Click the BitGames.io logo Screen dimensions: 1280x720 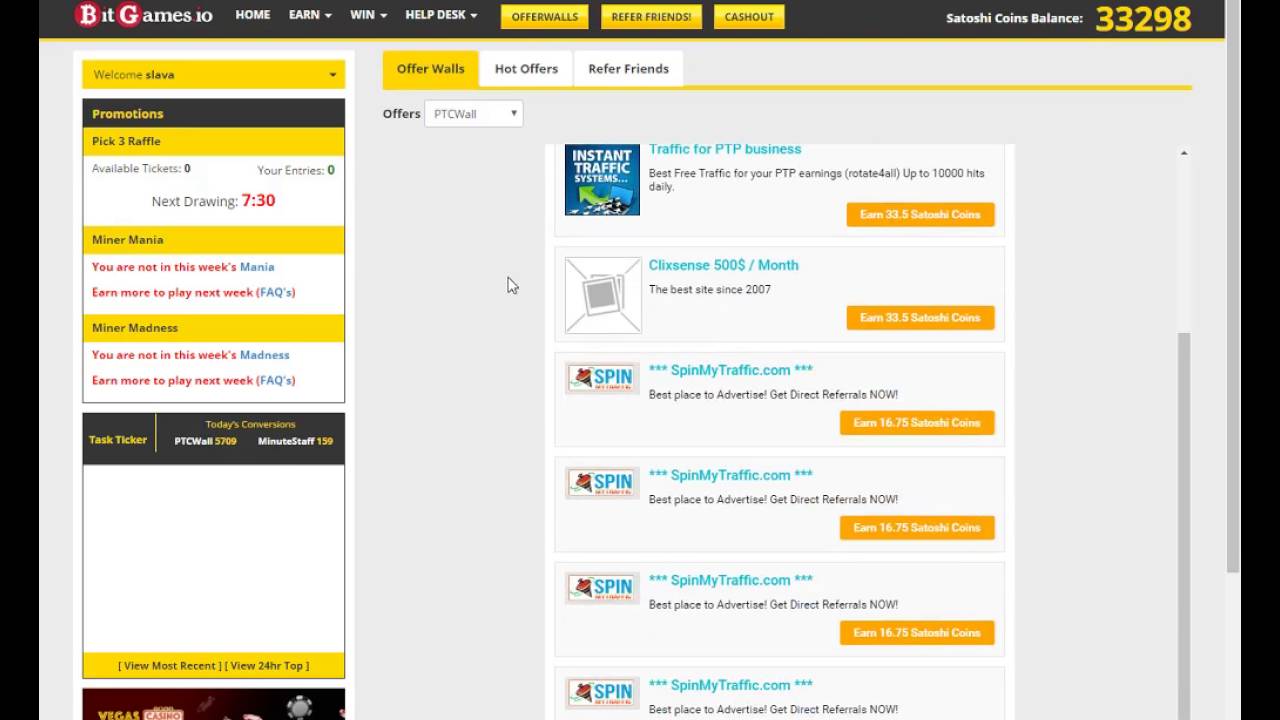[x=143, y=15]
